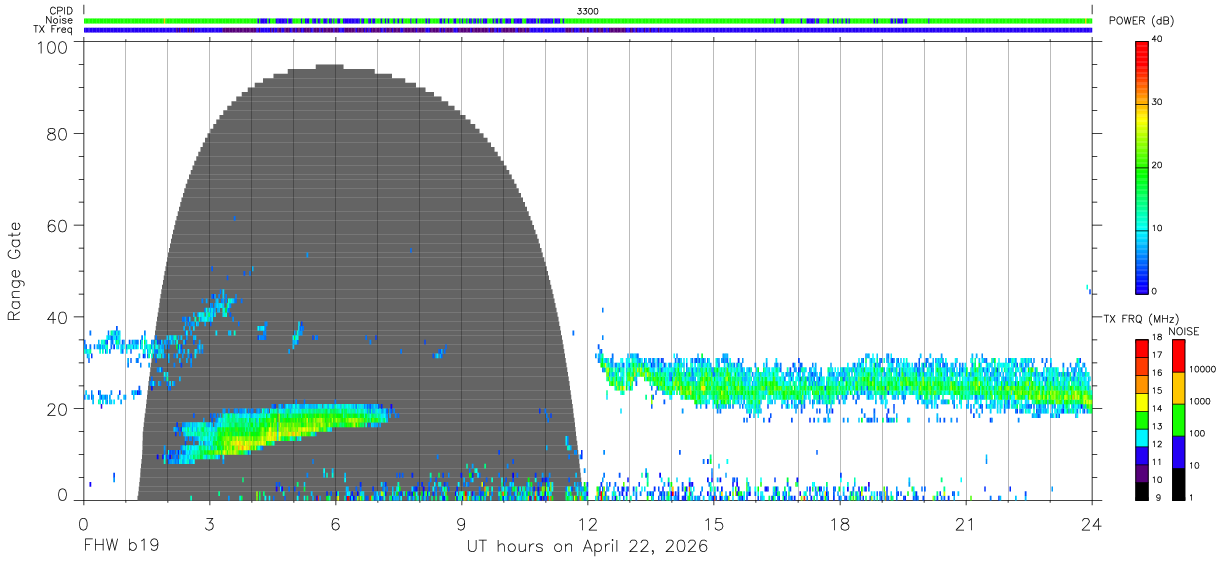Click the POWER (dB) colorbar title
1228x567 pixels.
[1141, 21]
